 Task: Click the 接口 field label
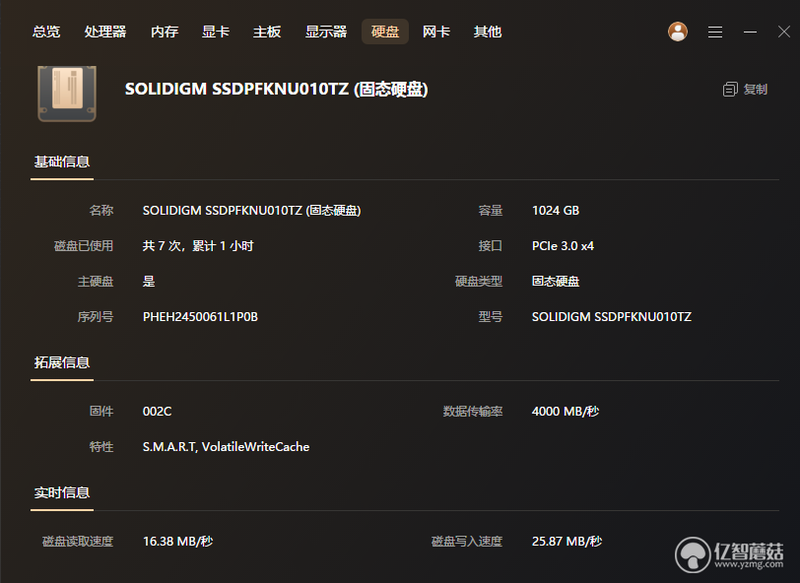click(x=490, y=246)
